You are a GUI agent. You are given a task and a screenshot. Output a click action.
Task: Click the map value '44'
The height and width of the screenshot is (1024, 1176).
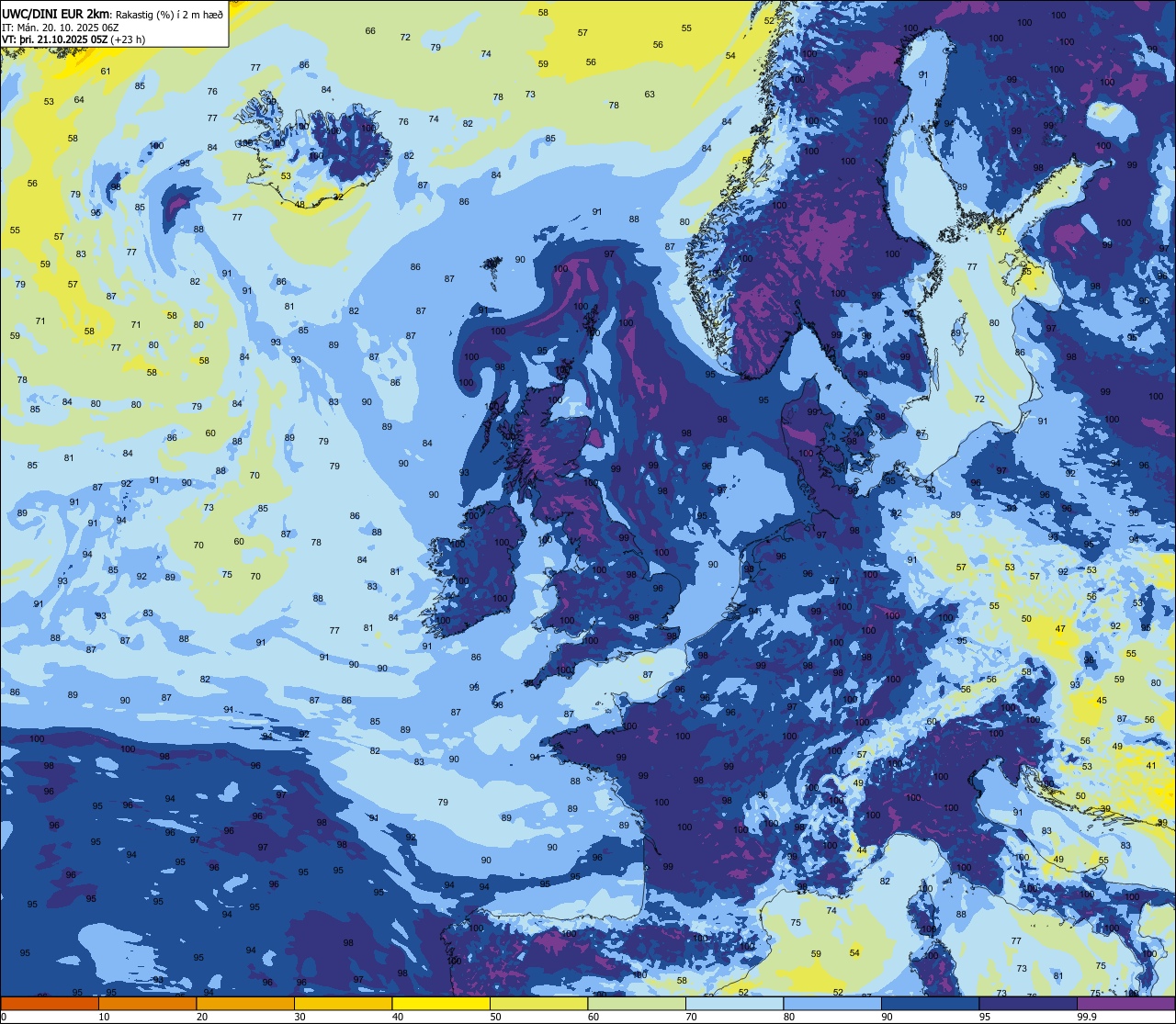tap(862, 851)
